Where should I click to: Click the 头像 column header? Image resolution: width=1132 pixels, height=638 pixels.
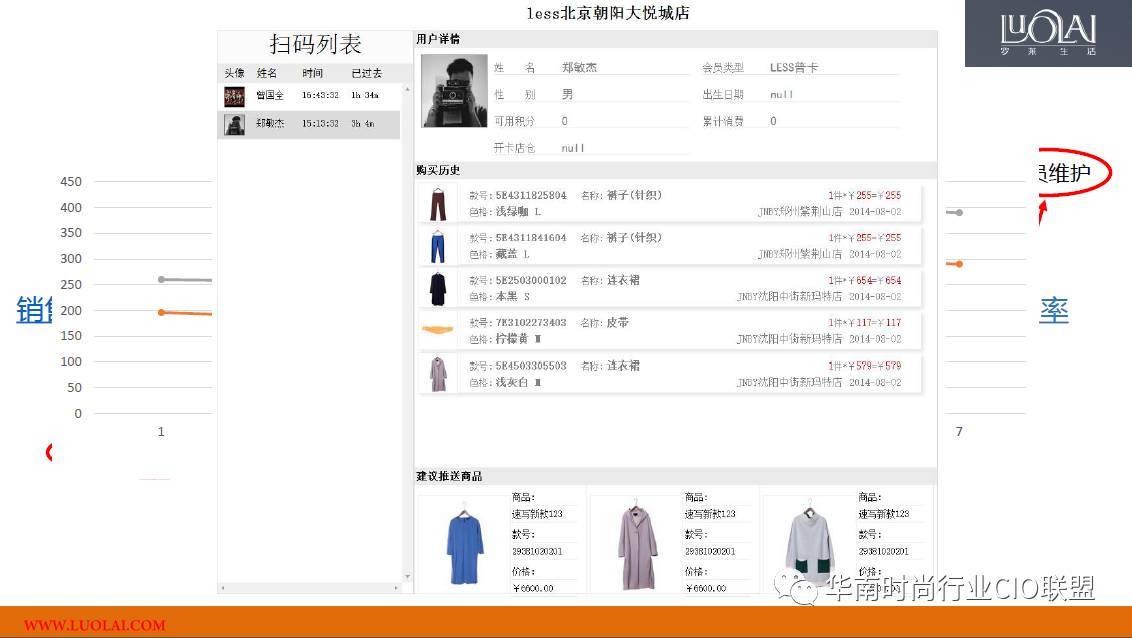tap(235, 73)
